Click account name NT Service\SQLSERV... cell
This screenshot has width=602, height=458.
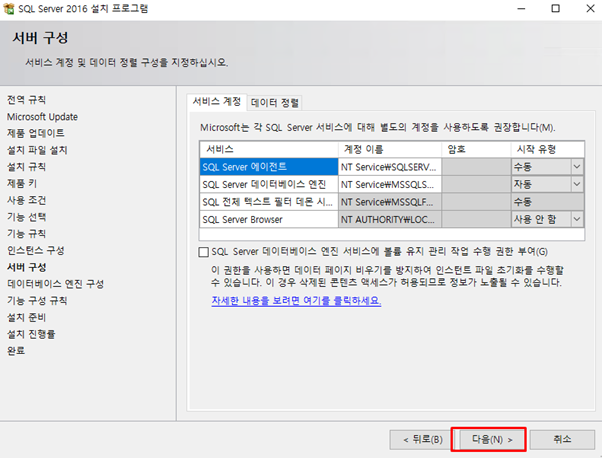point(390,167)
